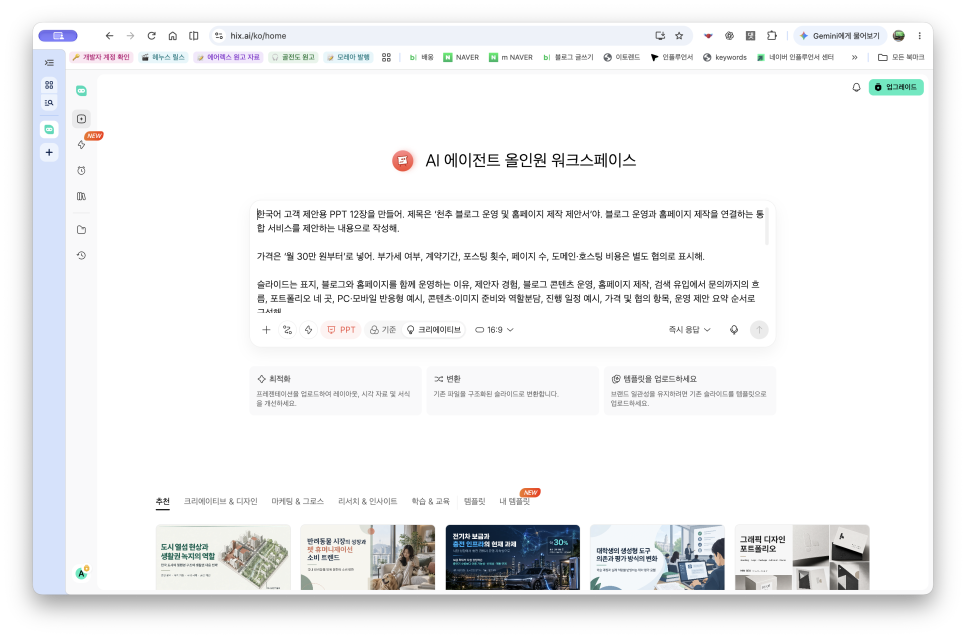Select the 크리에이티브 mode toggle
This screenshot has height=638, width=966.
coord(434,330)
